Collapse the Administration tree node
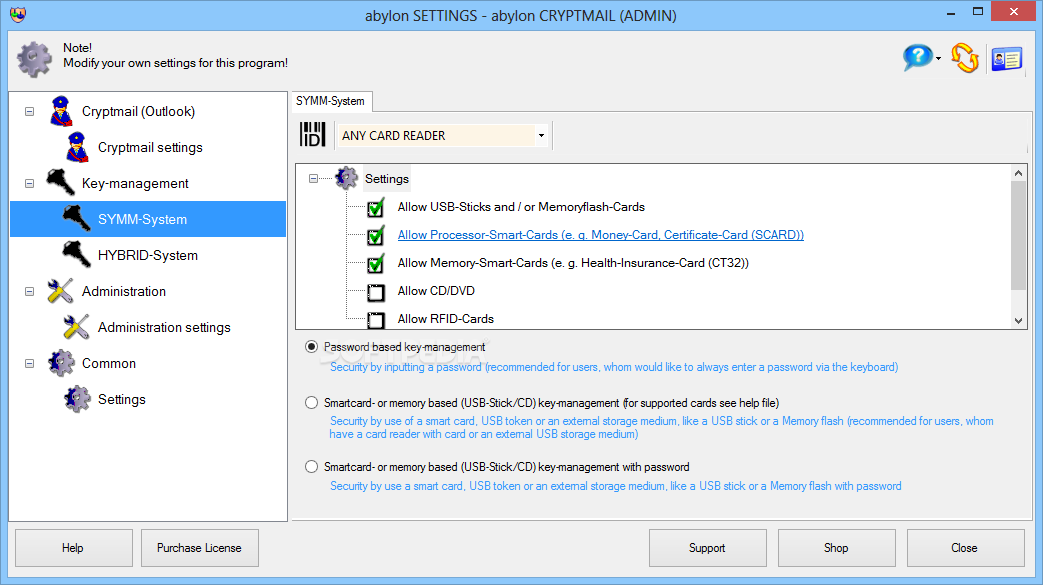 click(29, 291)
